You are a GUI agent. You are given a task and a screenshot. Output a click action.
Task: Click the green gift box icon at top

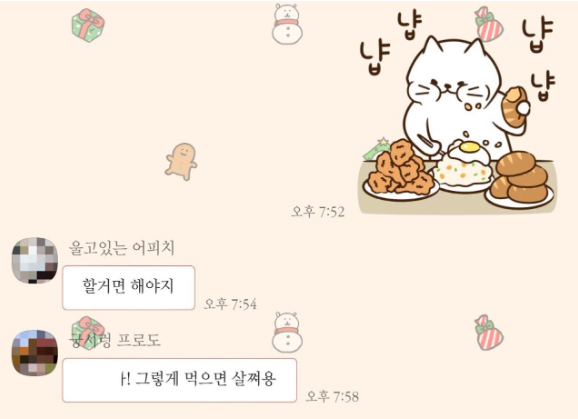[x=88, y=25]
